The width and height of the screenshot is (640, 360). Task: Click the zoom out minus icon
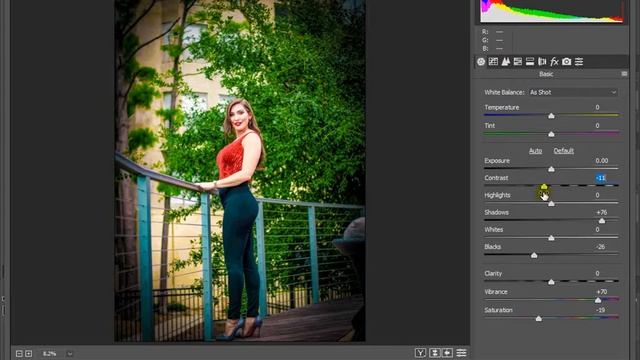[19, 353]
